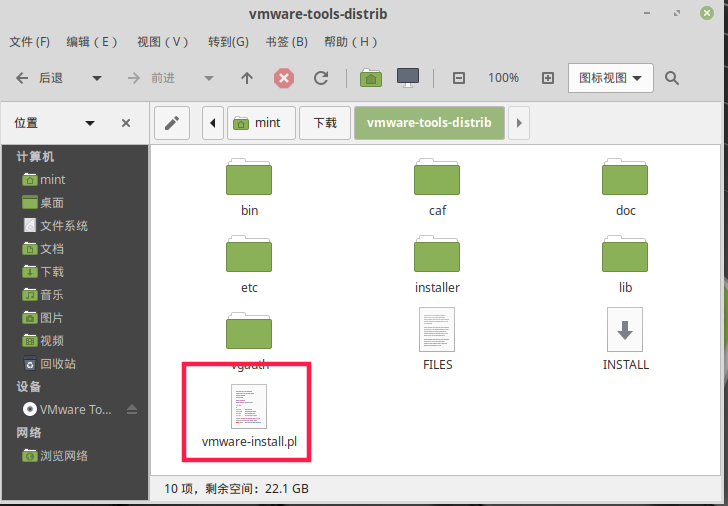Image resolution: width=728 pixels, height=506 pixels.
Task: Zoom in with the plus icon
Action: click(x=548, y=78)
